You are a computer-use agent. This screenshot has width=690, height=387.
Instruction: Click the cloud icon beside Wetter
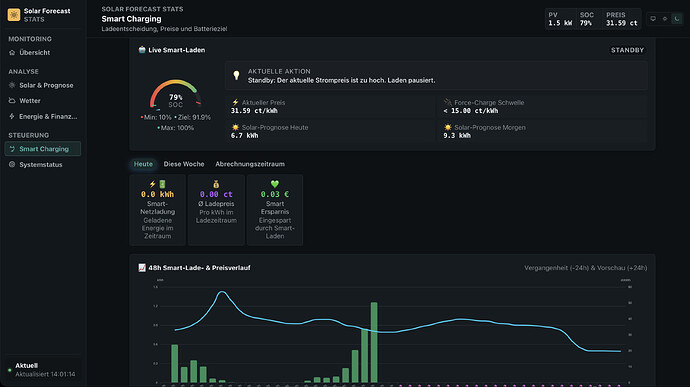click(12, 100)
